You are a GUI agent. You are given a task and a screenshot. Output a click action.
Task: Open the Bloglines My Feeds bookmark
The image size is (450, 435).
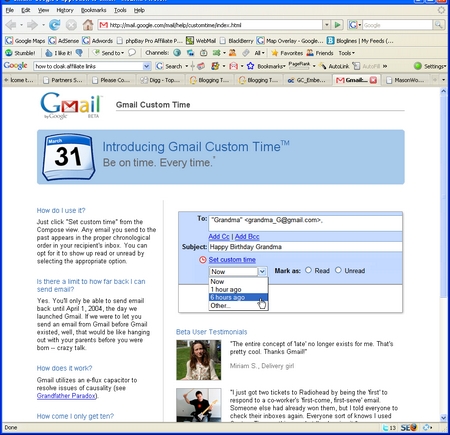pos(360,41)
